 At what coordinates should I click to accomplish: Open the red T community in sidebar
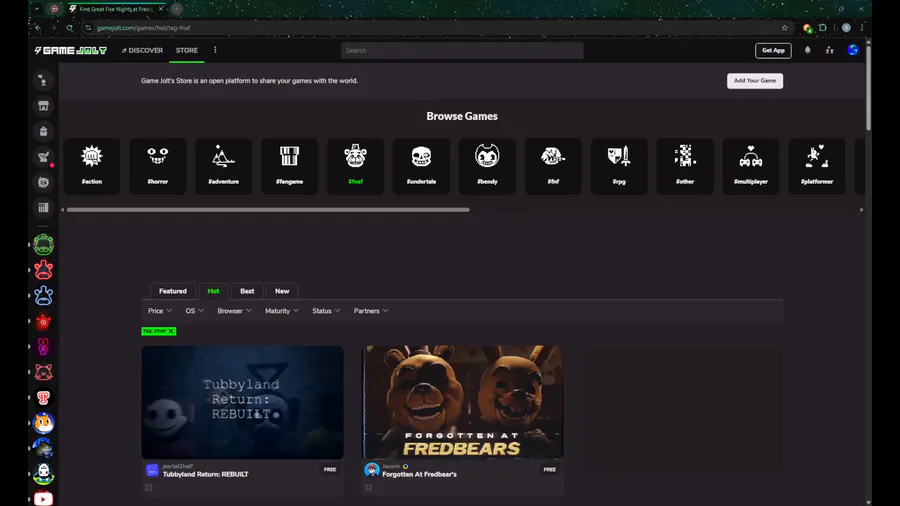(43, 398)
